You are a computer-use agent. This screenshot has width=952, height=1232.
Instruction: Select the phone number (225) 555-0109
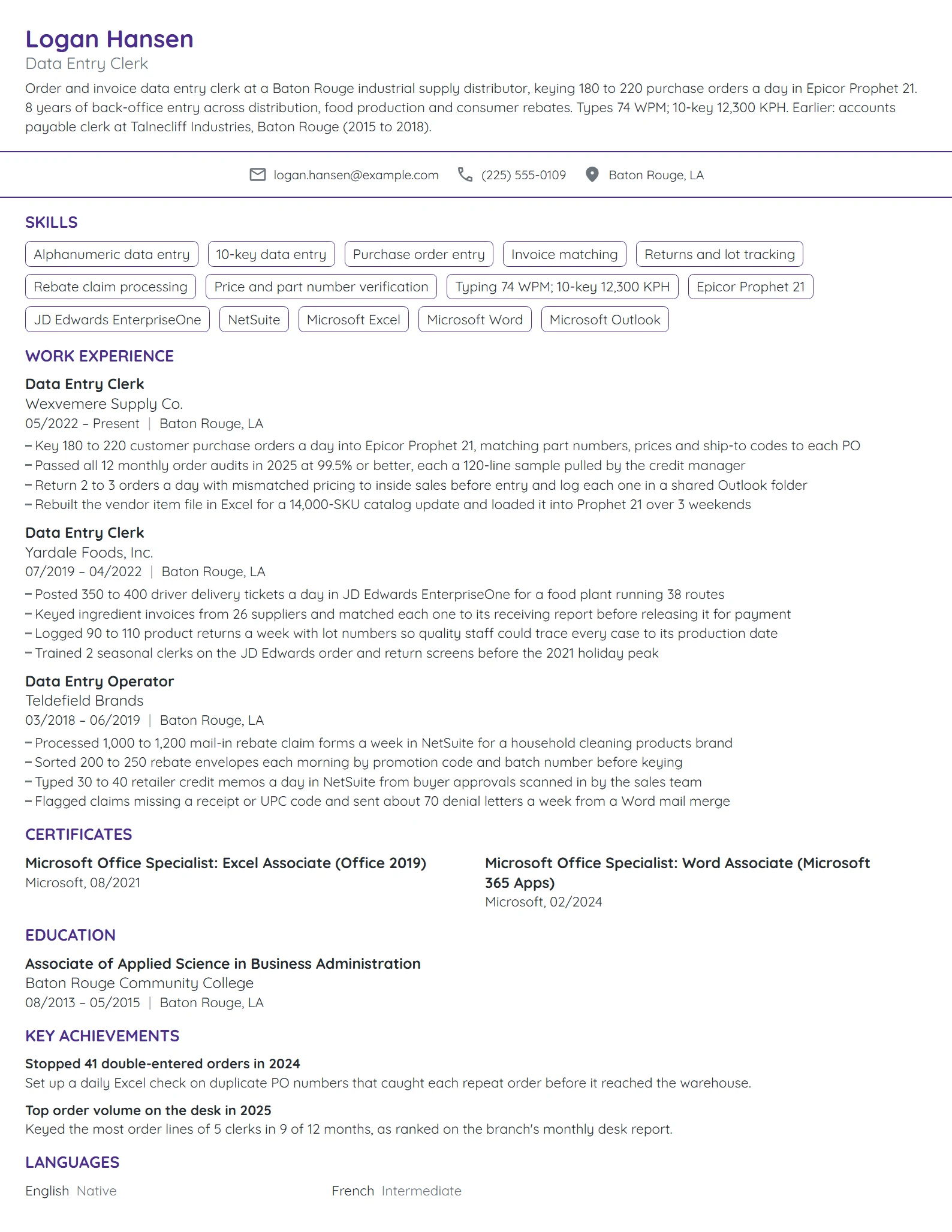pyautogui.click(x=523, y=175)
